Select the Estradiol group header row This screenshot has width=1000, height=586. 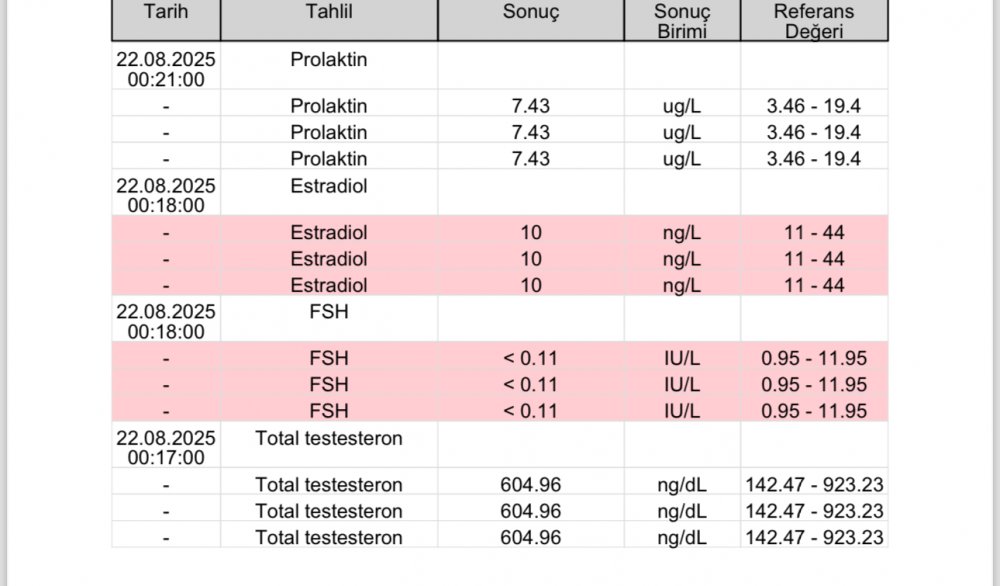tap(499, 194)
